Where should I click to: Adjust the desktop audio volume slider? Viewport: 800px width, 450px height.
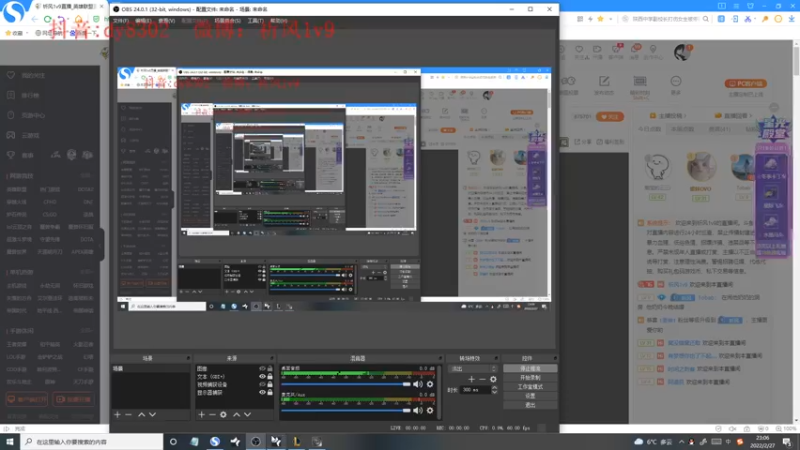(x=346, y=384)
